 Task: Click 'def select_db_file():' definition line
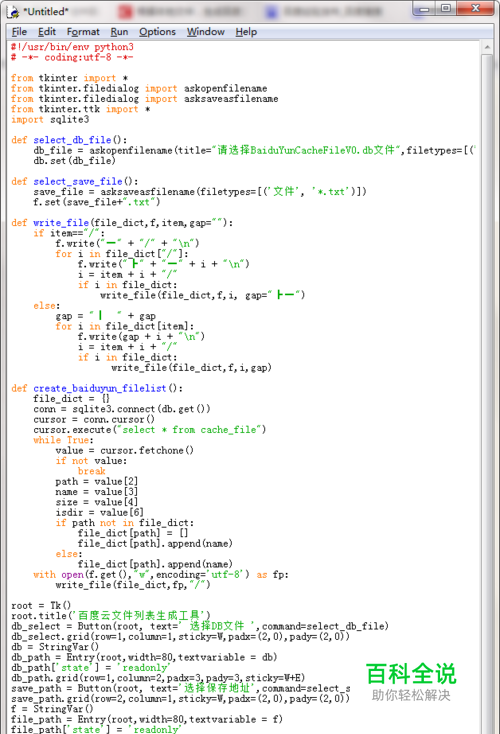(x=69, y=140)
